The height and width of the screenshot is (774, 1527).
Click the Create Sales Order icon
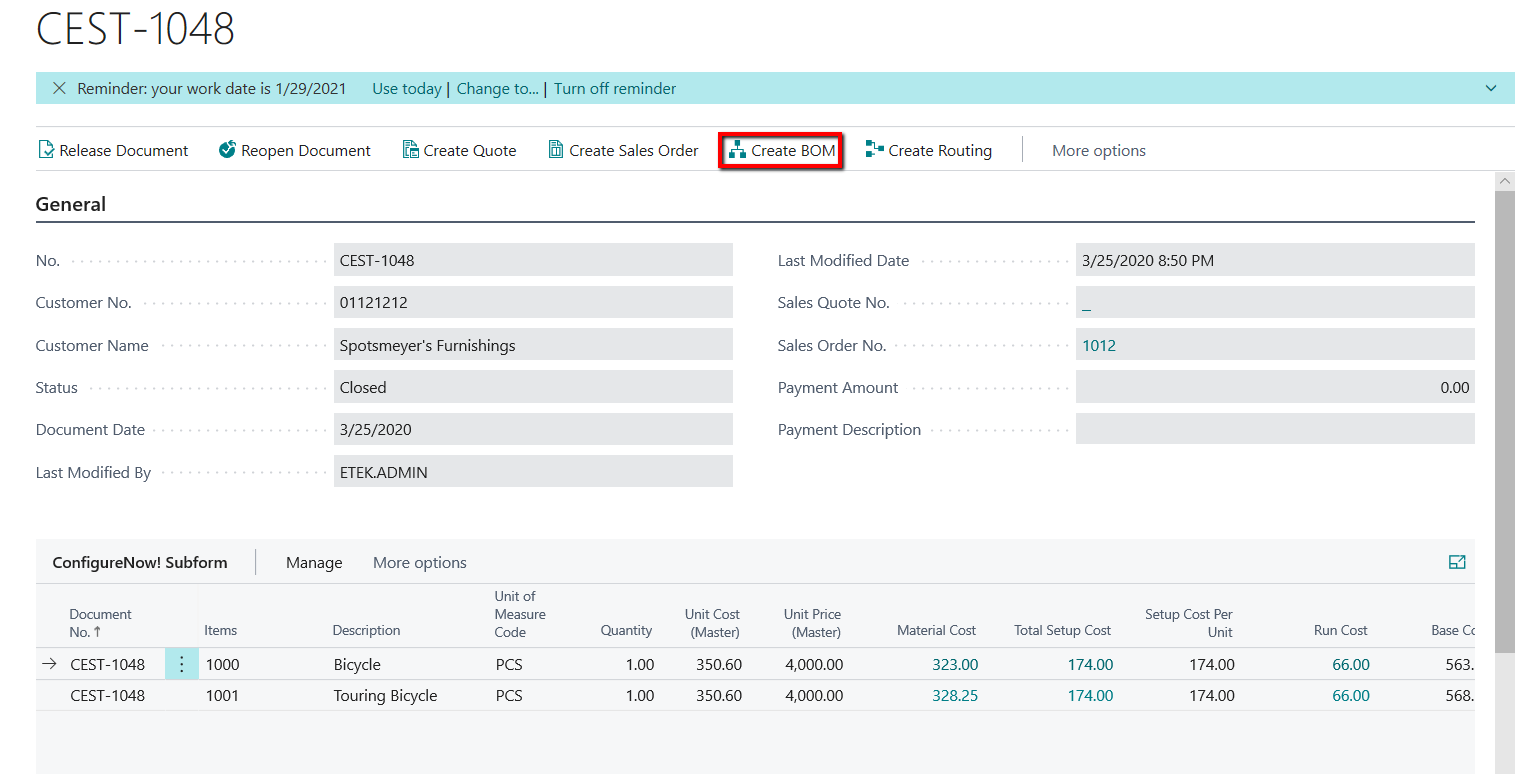coord(556,150)
